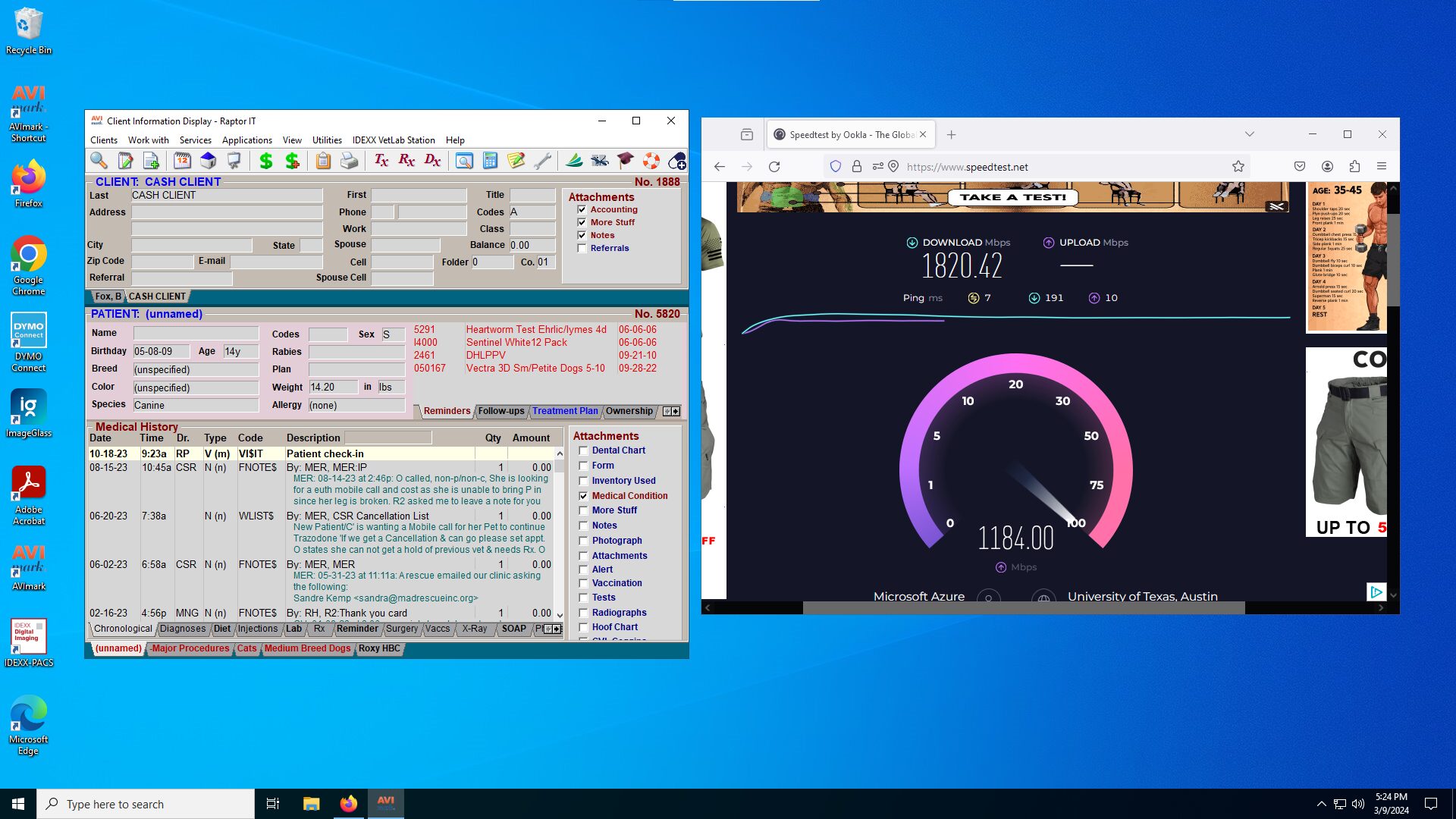This screenshot has height=819, width=1456.
Task: Select the Diagnoses history tab
Action: point(183,629)
